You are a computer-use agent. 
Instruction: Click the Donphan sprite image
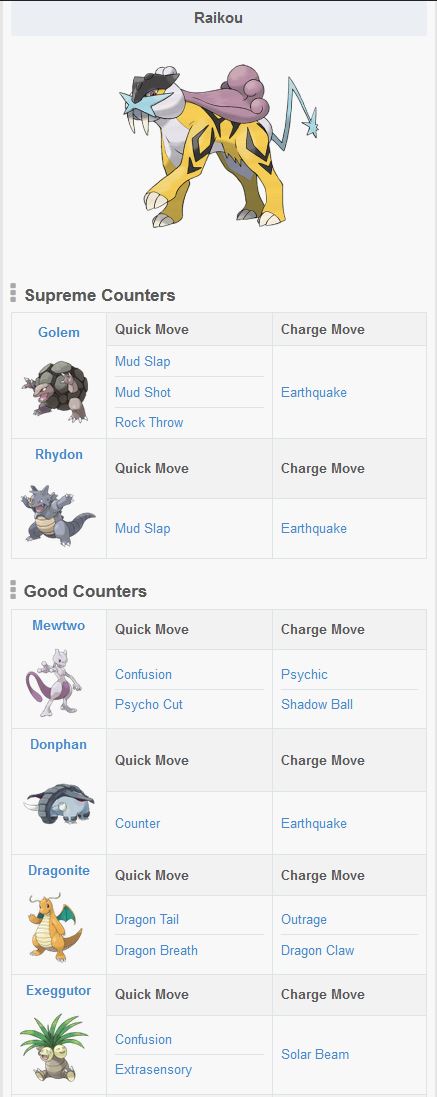pyautogui.click(x=58, y=803)
